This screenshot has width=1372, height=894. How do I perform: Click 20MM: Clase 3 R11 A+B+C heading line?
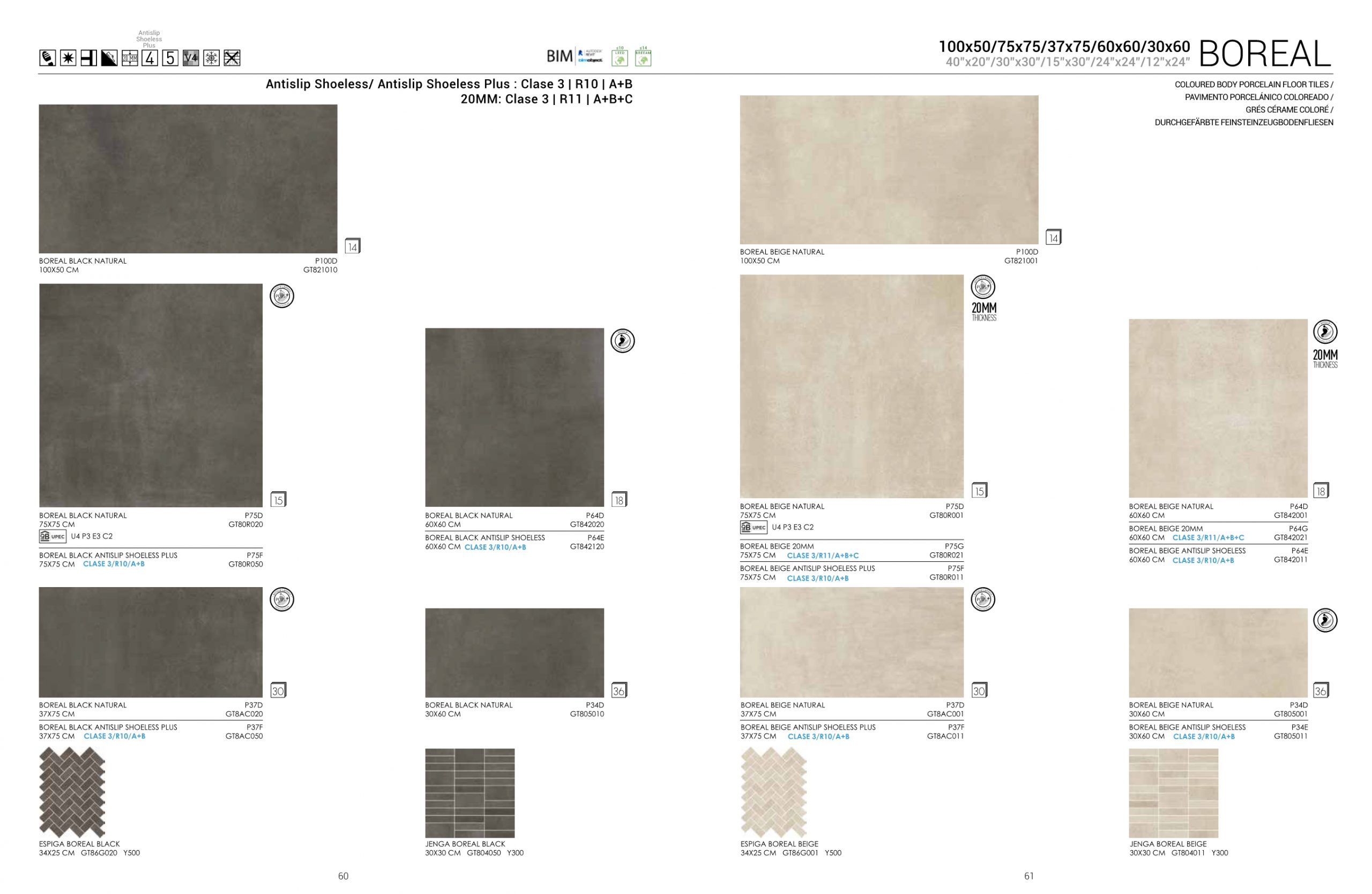547,99
